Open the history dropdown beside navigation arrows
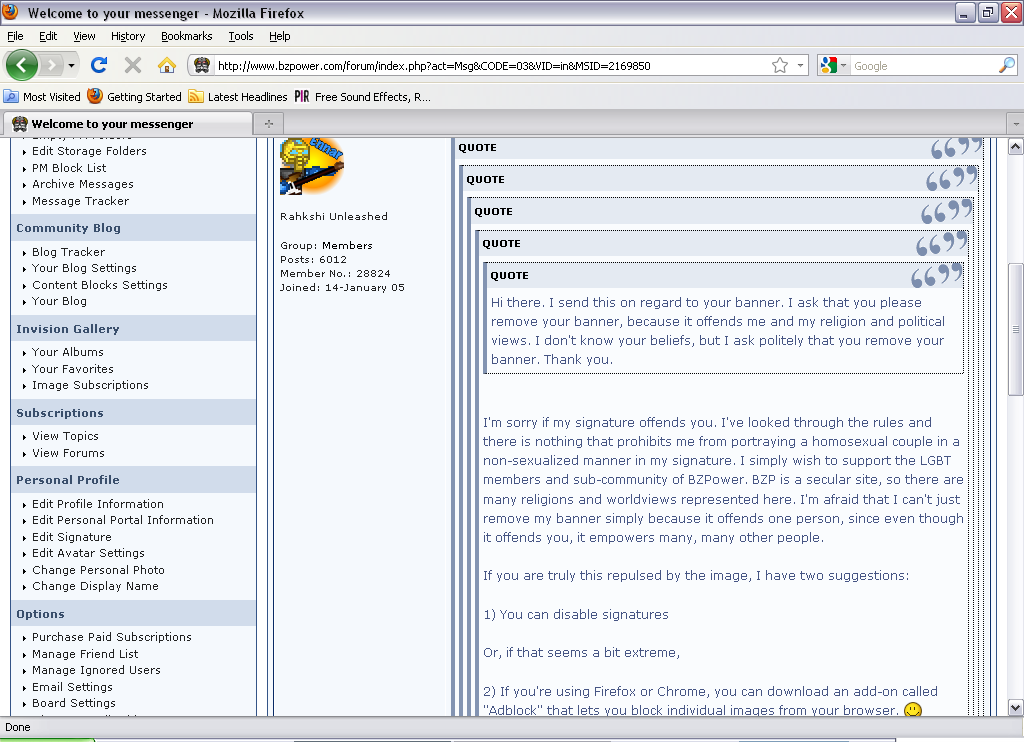1024x742 pixels. (x=71, y=65)
